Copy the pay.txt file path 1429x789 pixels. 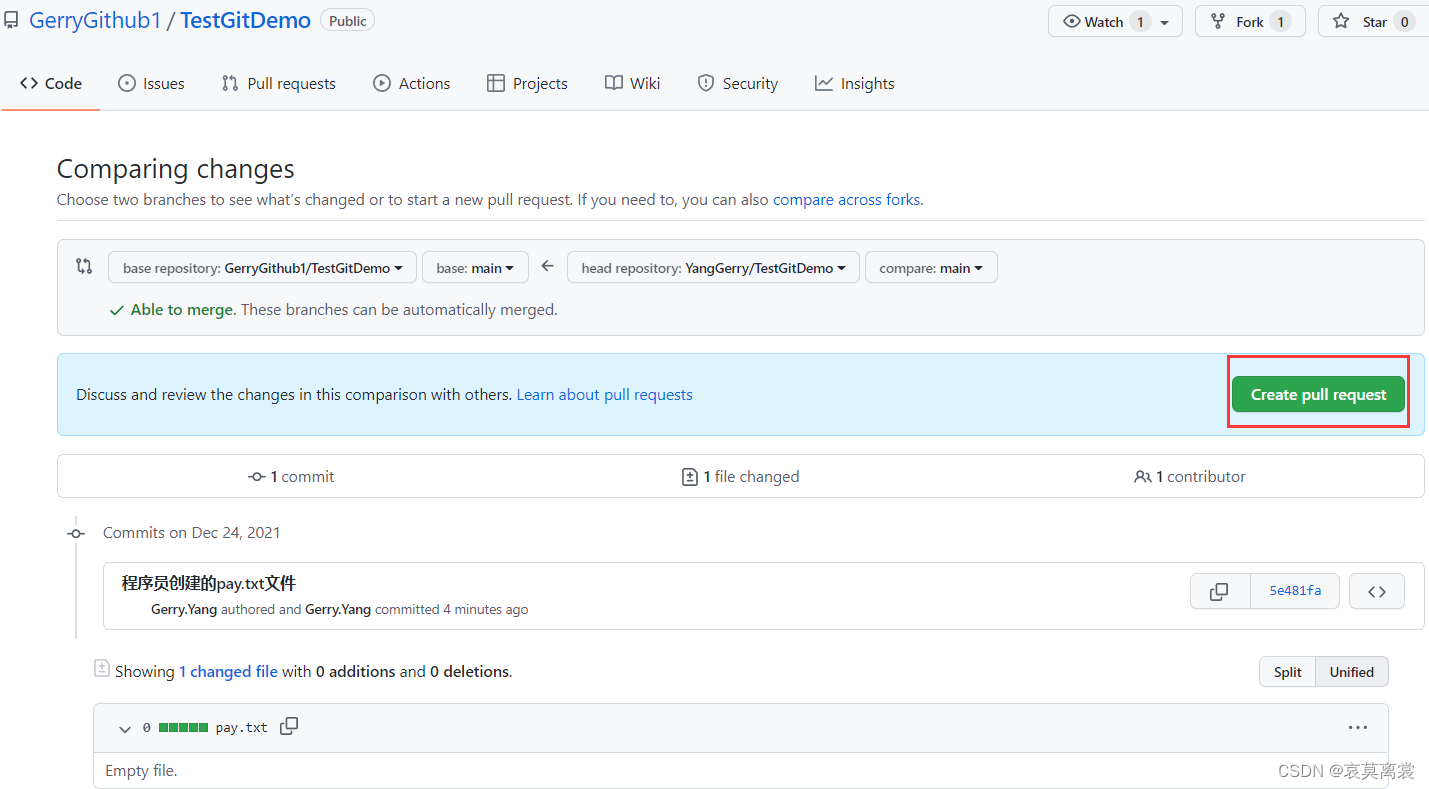click(289, 727)
